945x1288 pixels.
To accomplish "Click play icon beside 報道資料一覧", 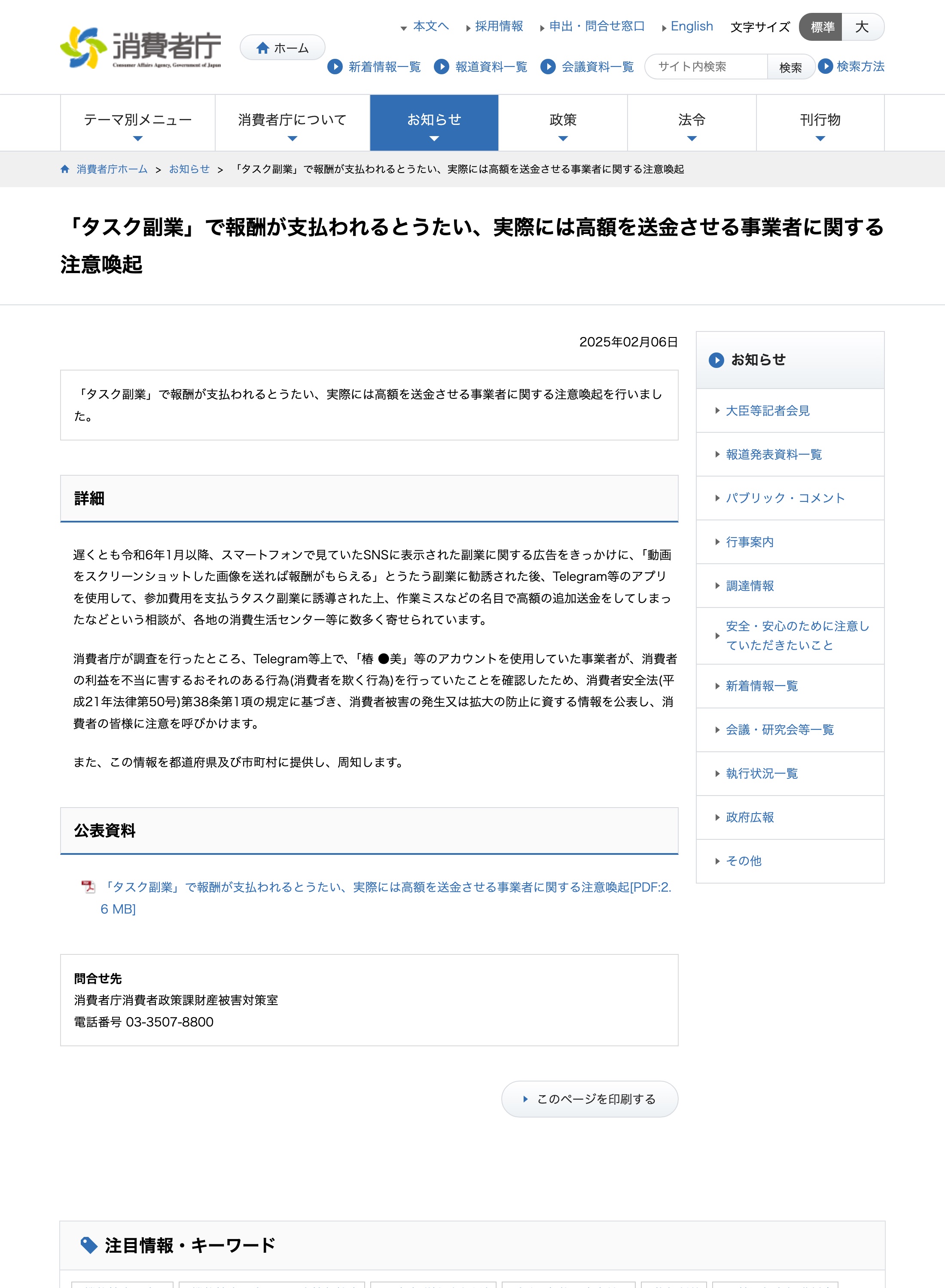I will click(441, 67).
